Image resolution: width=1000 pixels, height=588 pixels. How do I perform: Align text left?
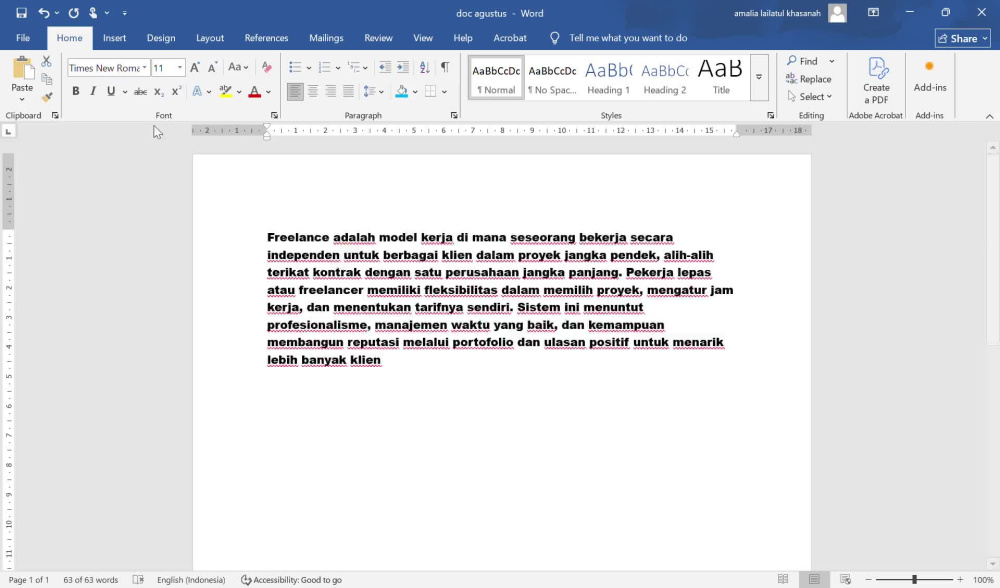(x=295, y=91)
